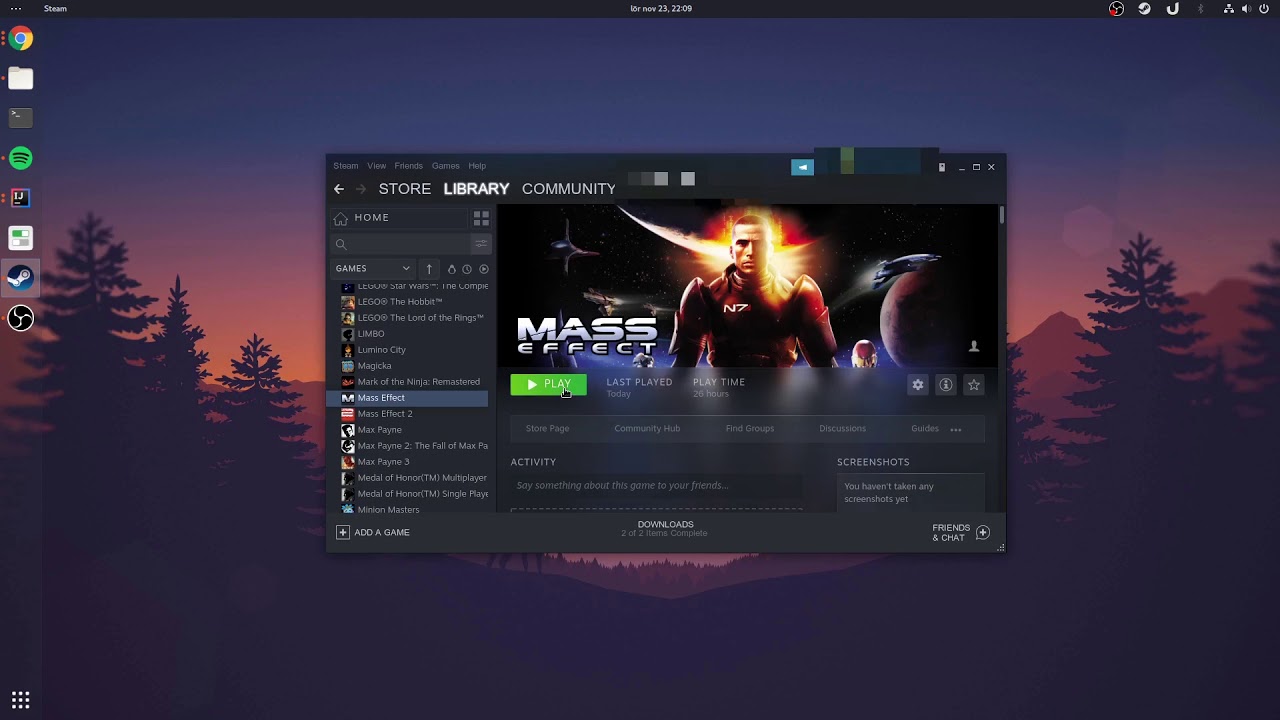1280x720 pixels.
Task: Open Friends & Chat
Action: (960, 532)
